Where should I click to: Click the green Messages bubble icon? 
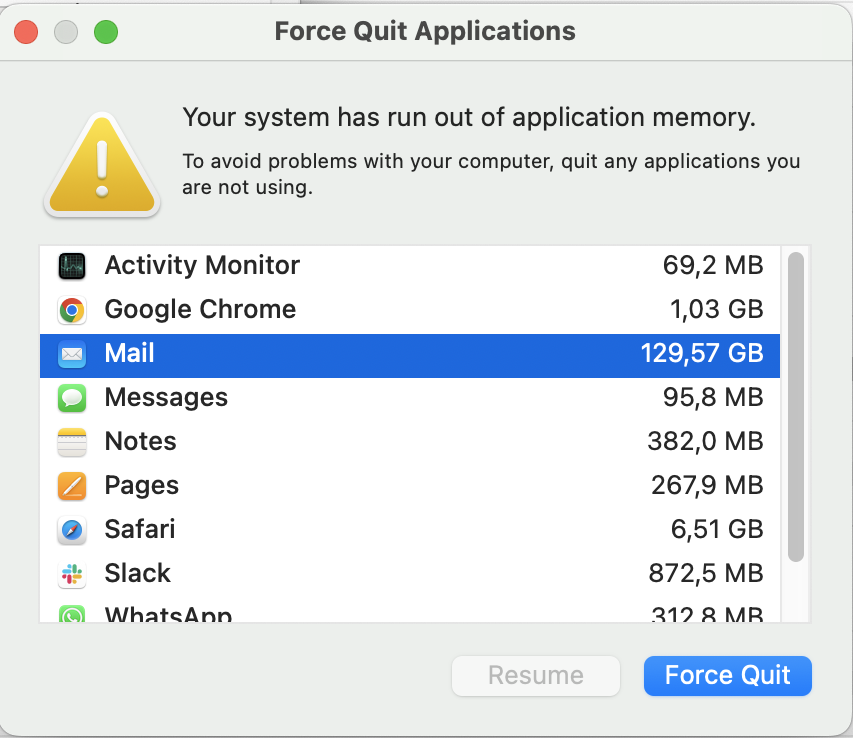[72, 398]
